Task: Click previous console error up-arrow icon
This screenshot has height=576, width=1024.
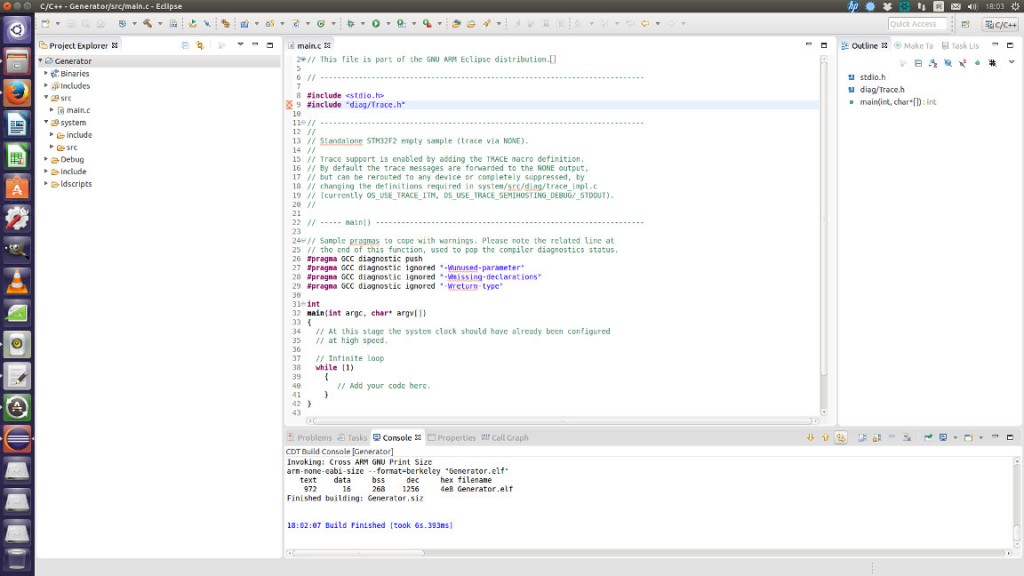Action: 825,438
